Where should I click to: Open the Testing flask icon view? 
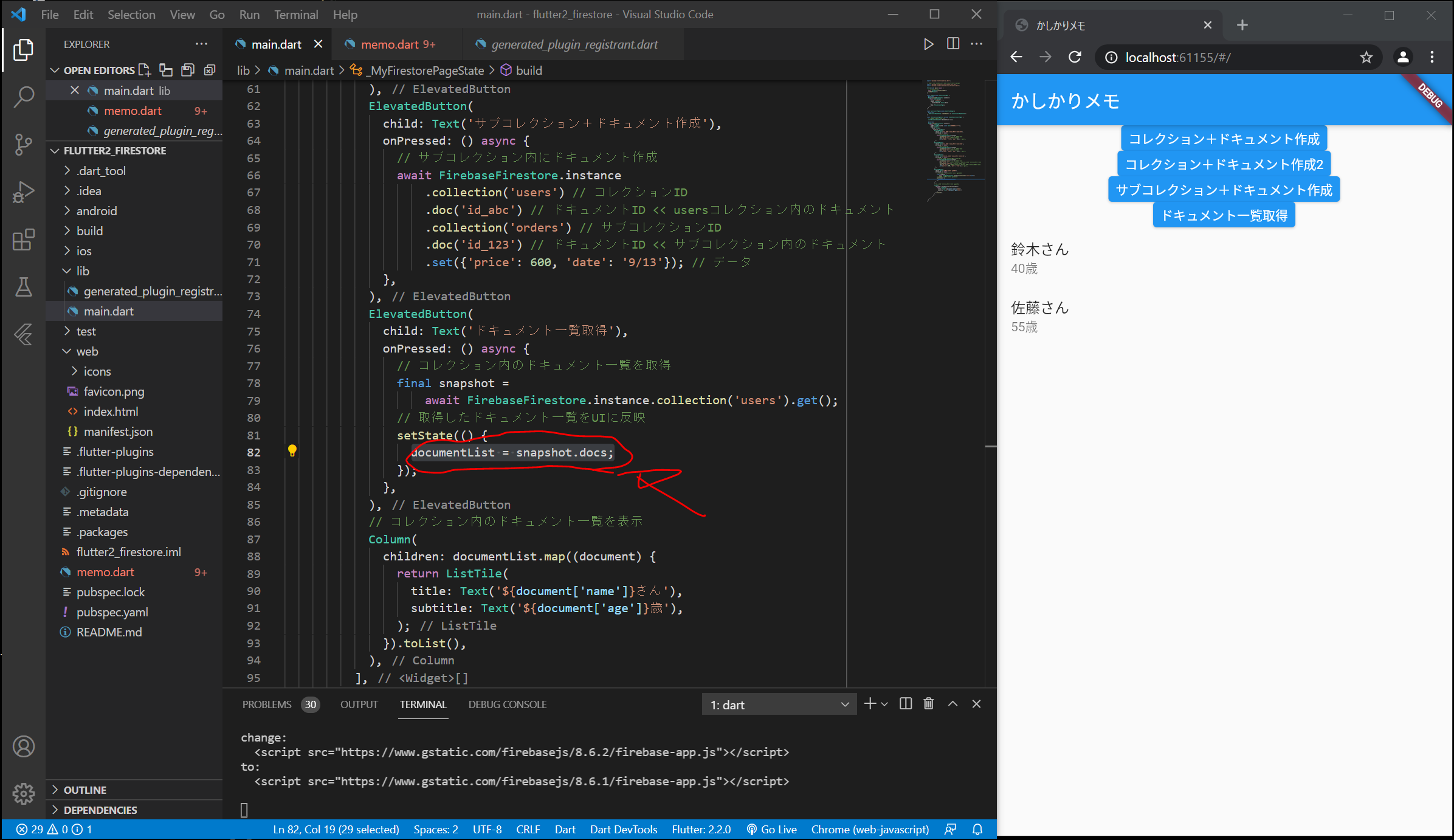[x=24, y=287]
